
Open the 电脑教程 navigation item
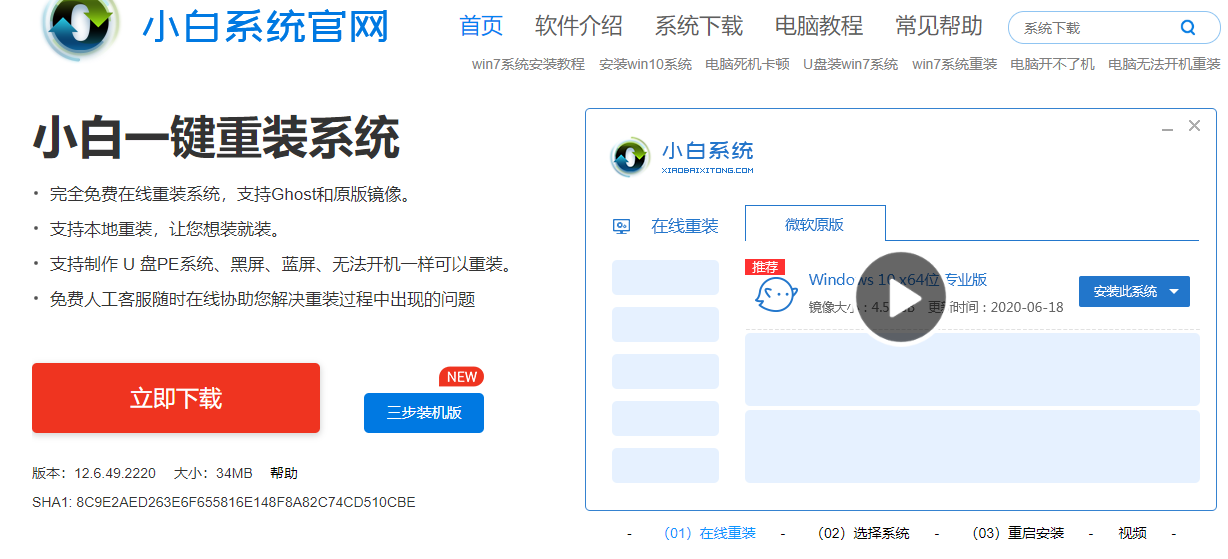click(819, 26)
